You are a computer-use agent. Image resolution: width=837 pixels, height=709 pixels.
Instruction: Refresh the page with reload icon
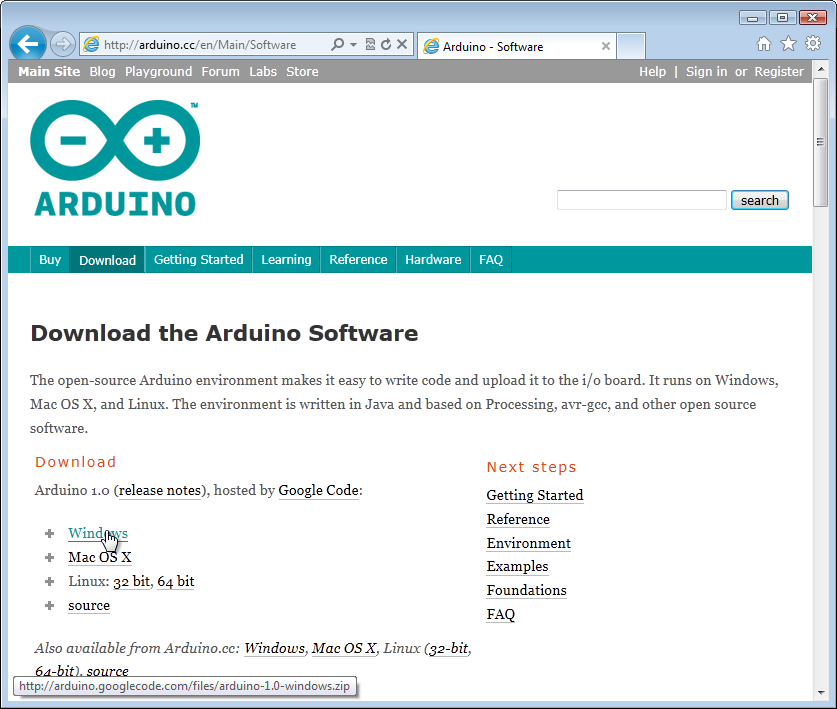(x=386, y=44)
